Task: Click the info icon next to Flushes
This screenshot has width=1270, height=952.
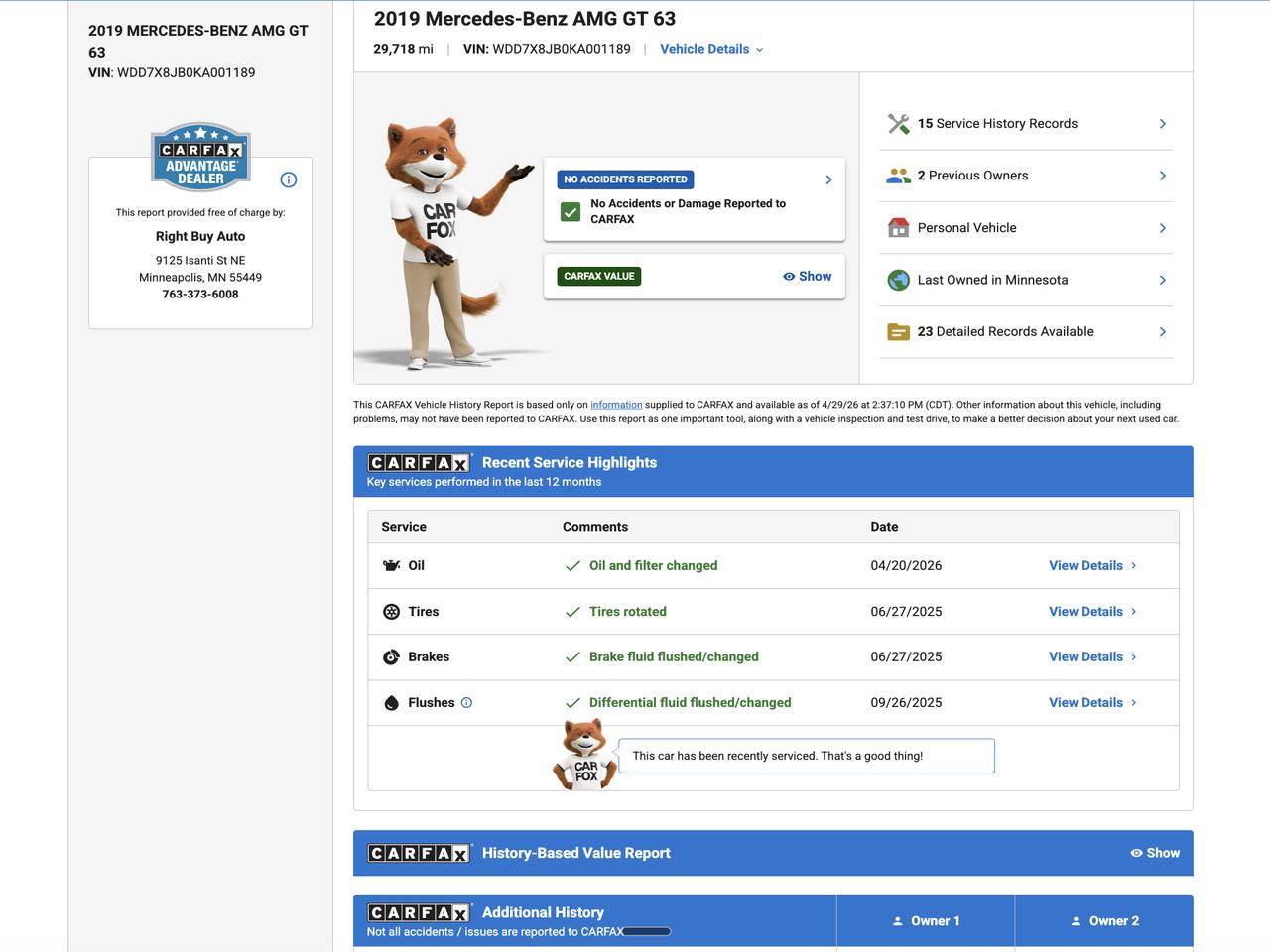Action: tap(466, 703)
